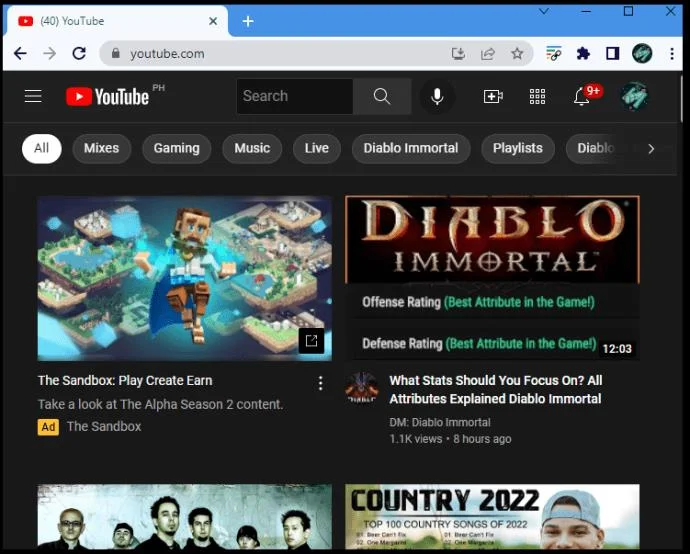Open the DM: Diablo Immortal channel name

point(440,422)
